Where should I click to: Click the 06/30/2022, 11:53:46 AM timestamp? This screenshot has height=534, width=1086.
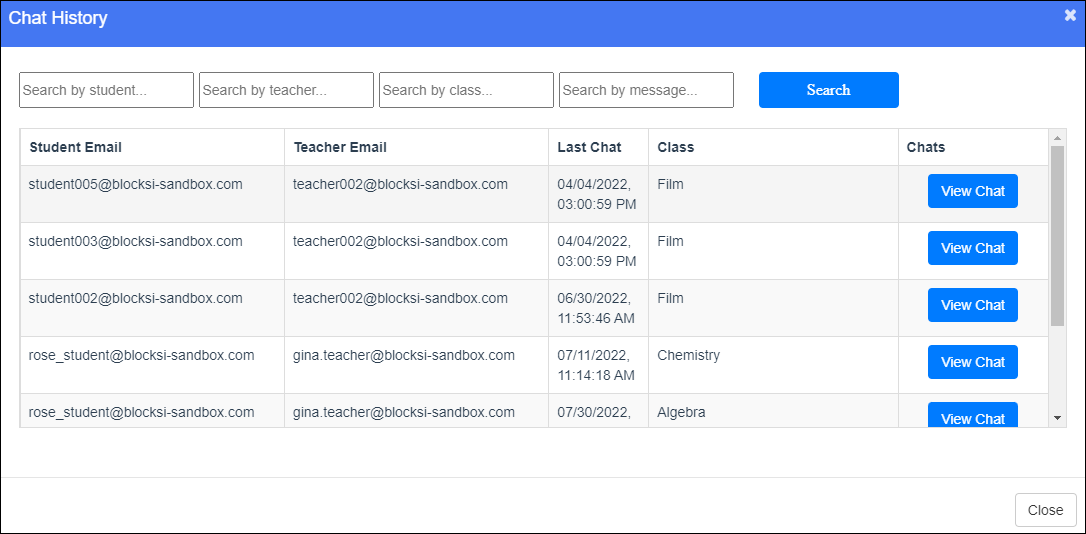click(596, 308)
